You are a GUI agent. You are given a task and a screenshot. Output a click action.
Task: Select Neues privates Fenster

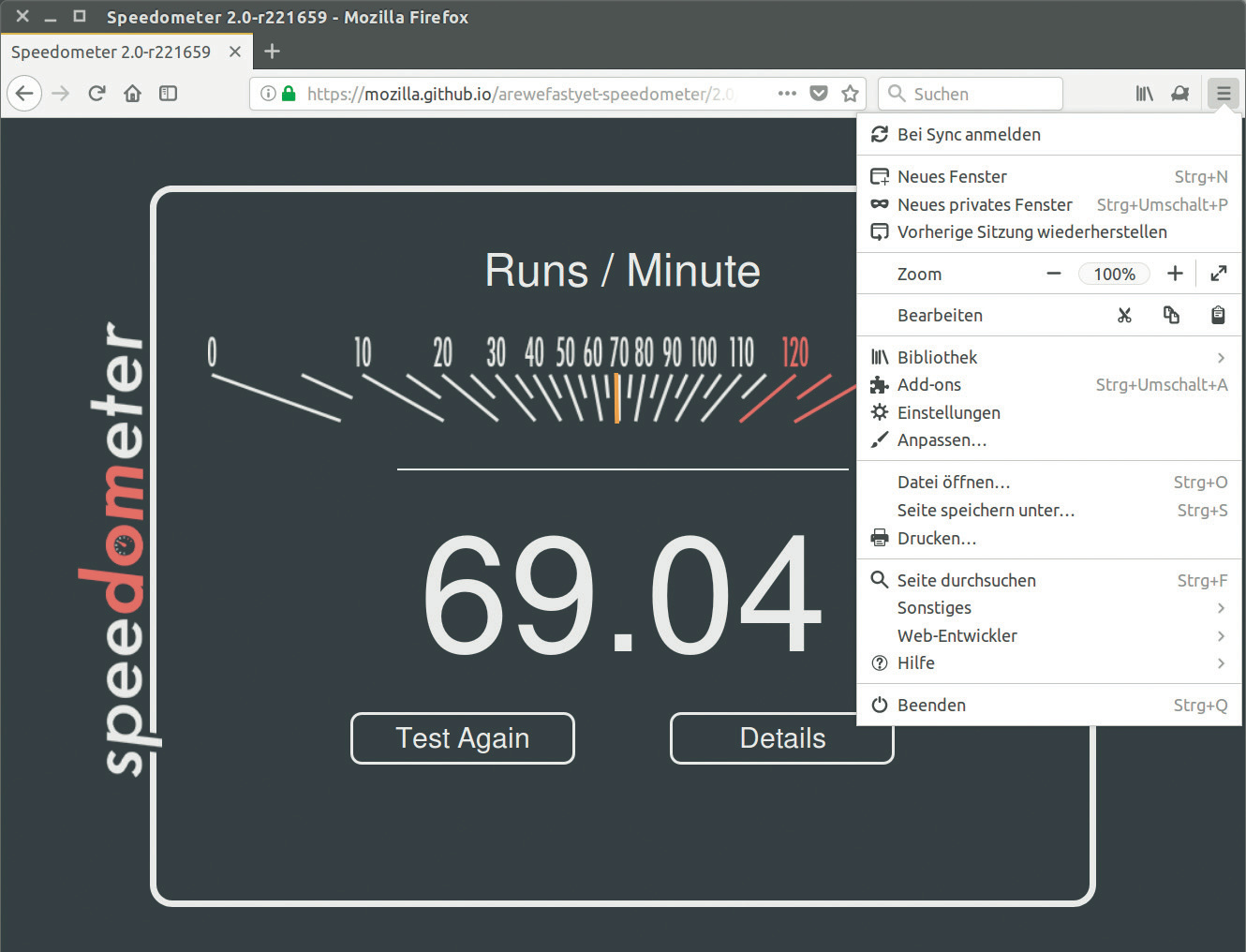[984, 204]
